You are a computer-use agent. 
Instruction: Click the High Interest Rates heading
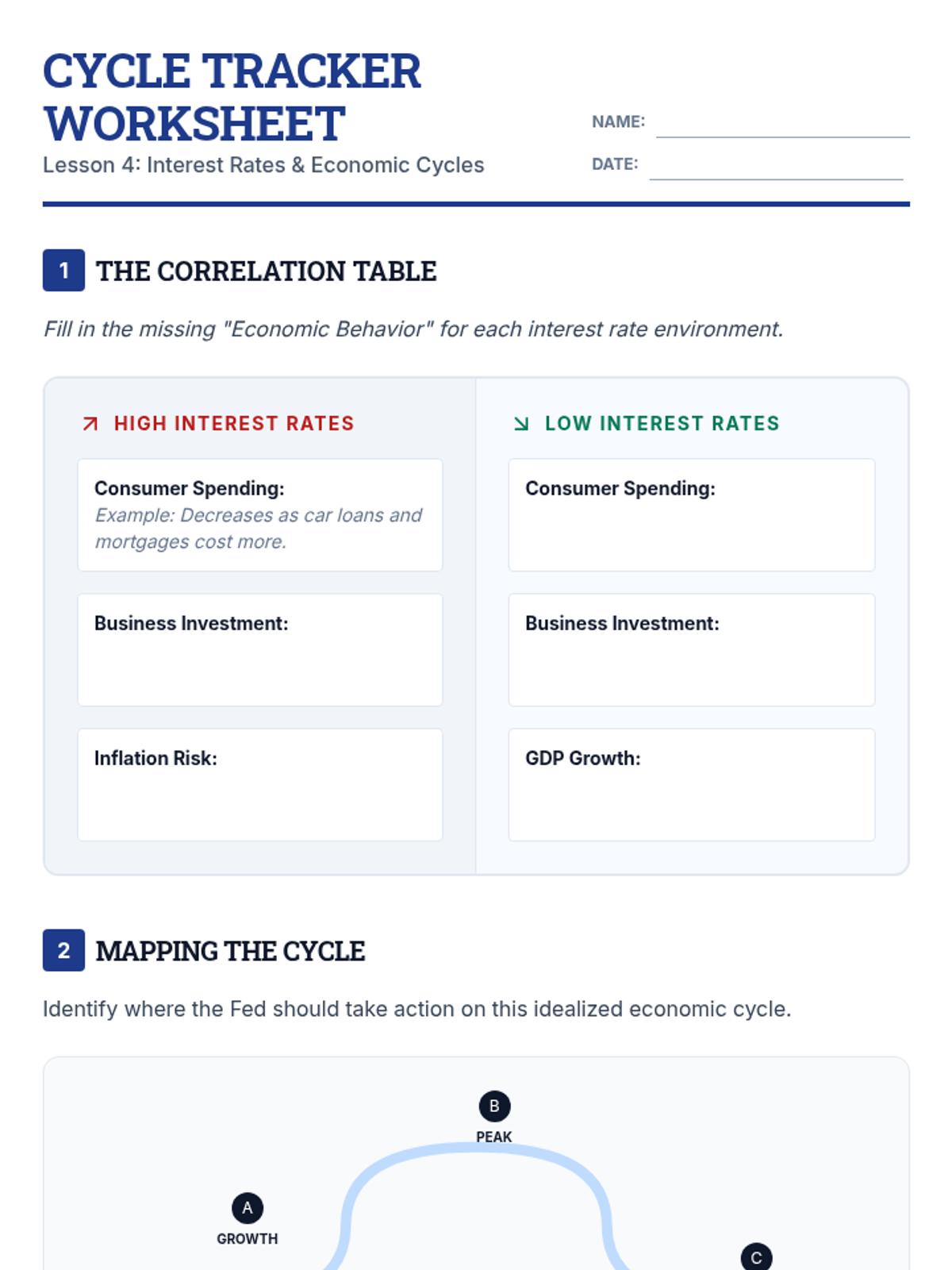(x=234, y=424)
